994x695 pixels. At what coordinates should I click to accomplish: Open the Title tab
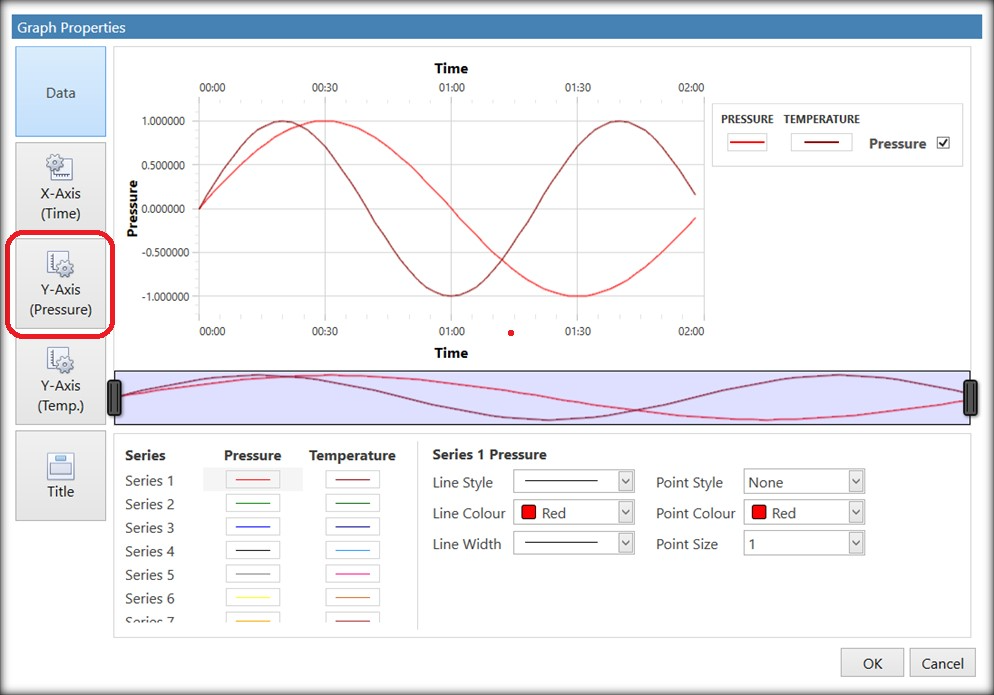pyautogui.click(x=60, y=476)
